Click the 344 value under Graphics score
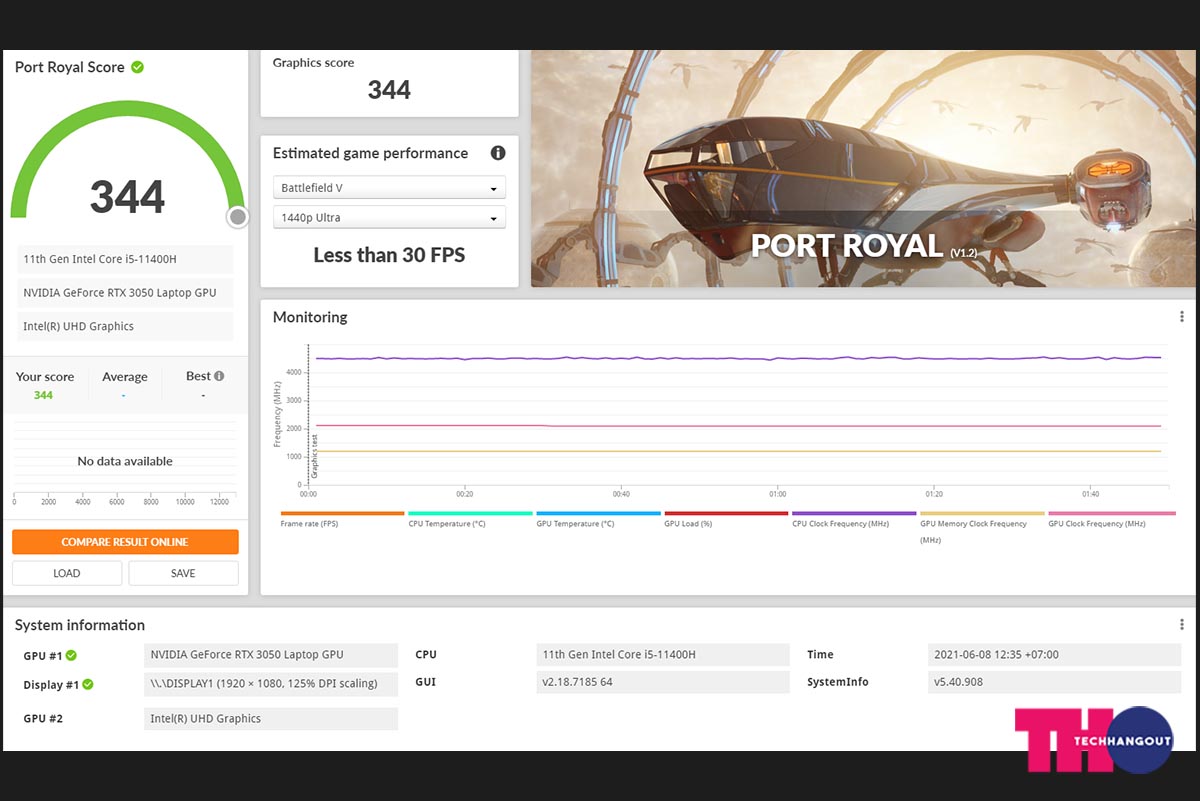Image resolution: width=1200 pixels, height=801 pixels. (389, 90)
